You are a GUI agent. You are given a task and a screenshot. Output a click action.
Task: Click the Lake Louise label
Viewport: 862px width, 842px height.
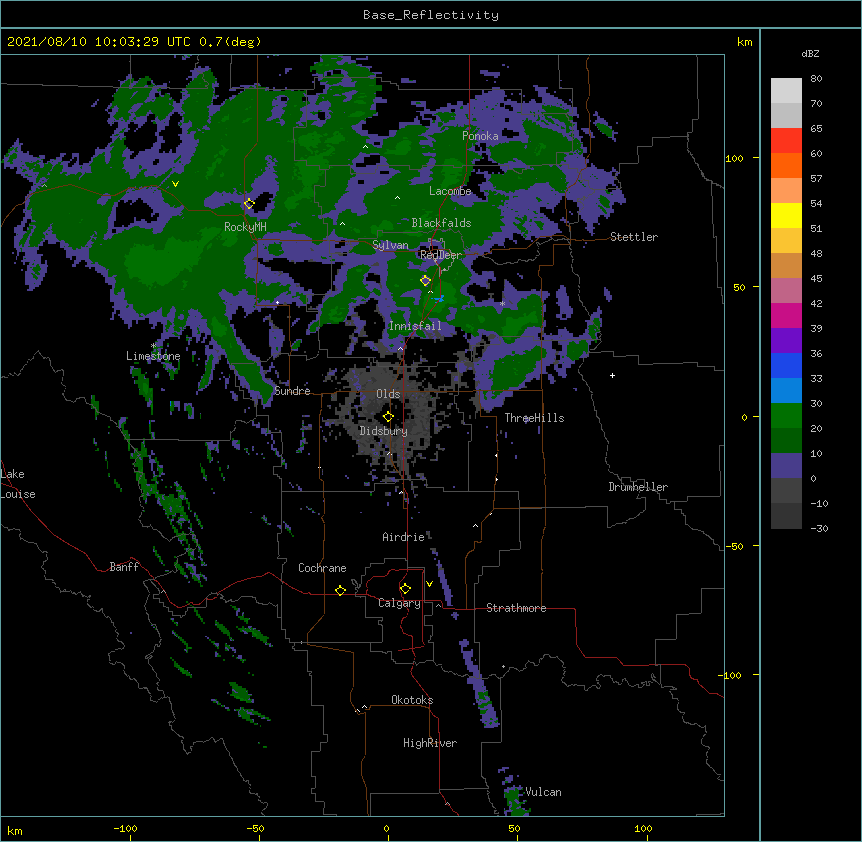(x=18, y=484)
